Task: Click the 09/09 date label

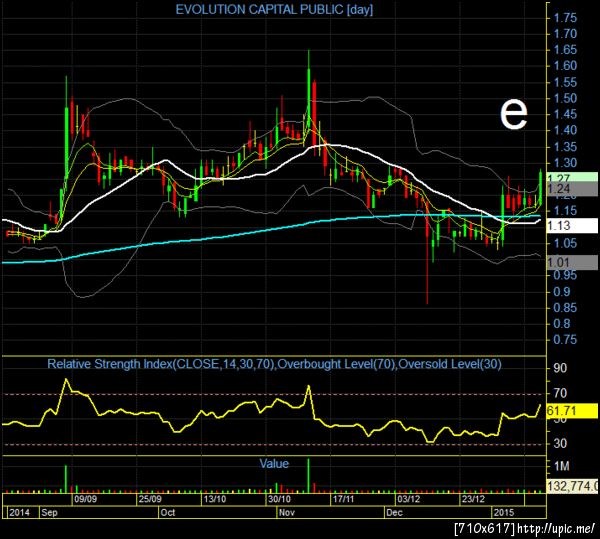Action: pos(85,499)
